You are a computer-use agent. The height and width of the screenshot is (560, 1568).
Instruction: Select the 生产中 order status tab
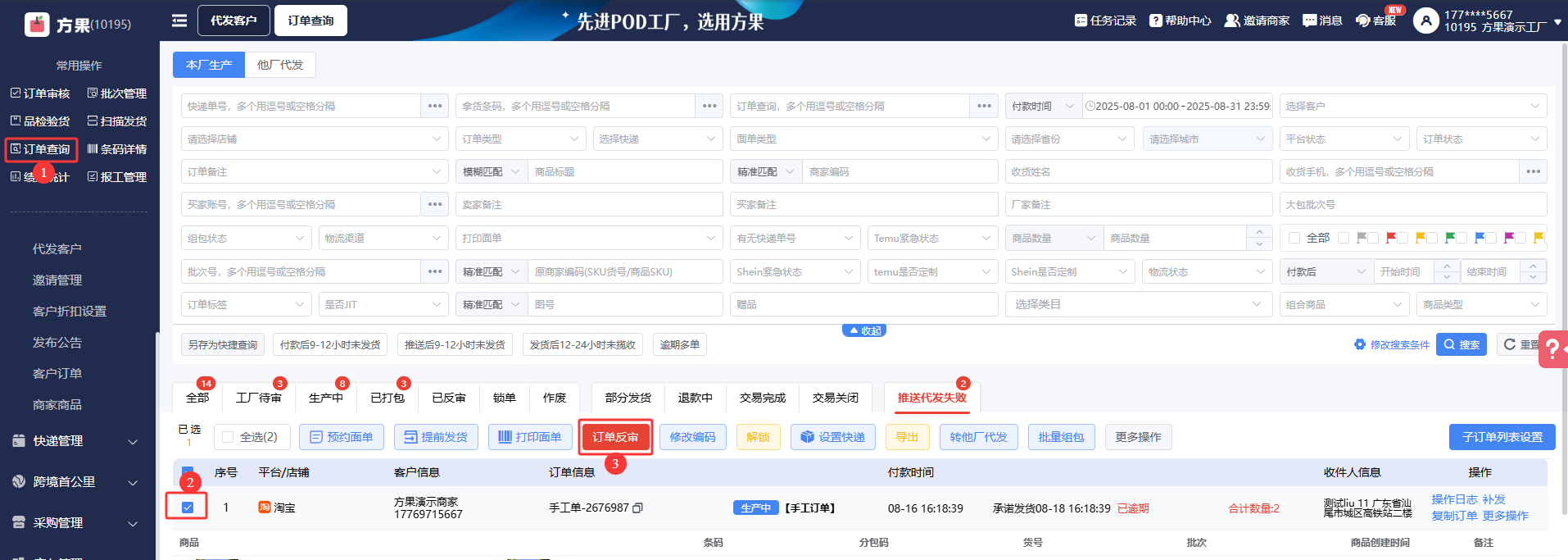(x=325, y=398)
